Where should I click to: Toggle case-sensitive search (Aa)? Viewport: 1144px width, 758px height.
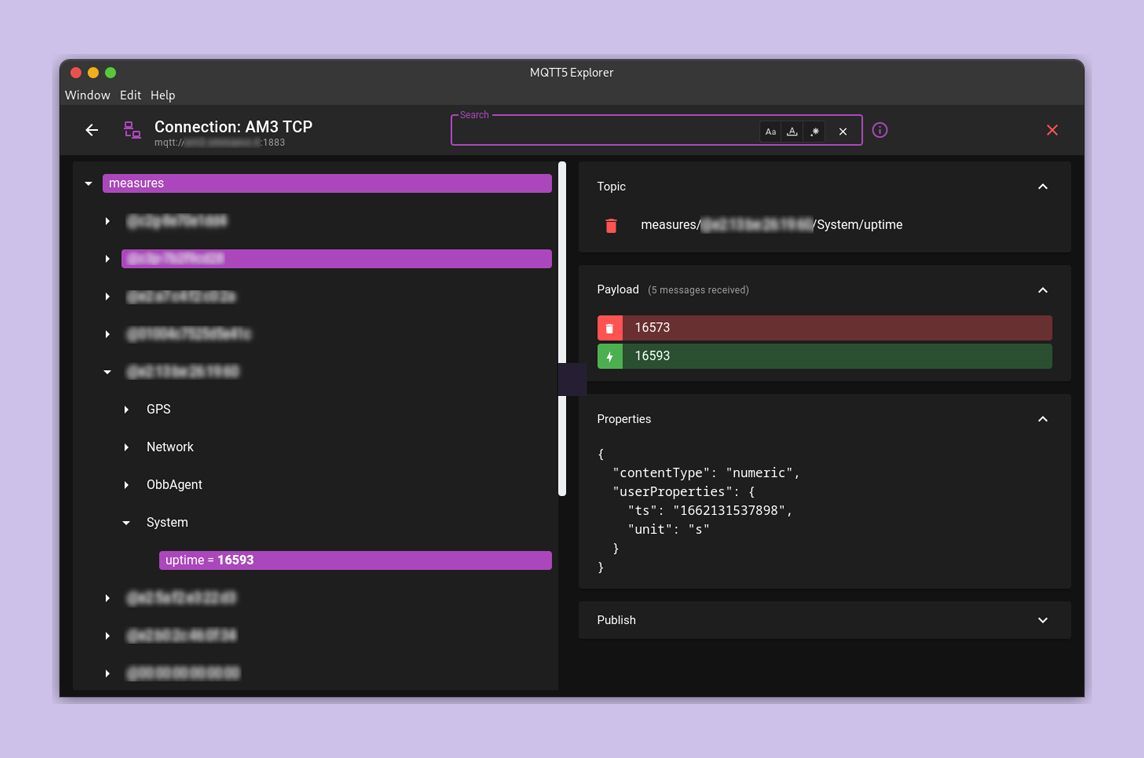pos(770,131)
